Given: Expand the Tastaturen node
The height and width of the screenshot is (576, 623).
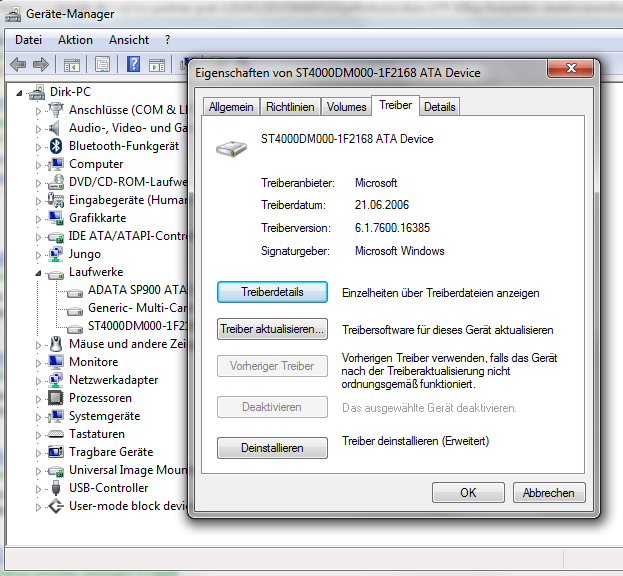Looking at the screenshot, I should click(38, 435).
